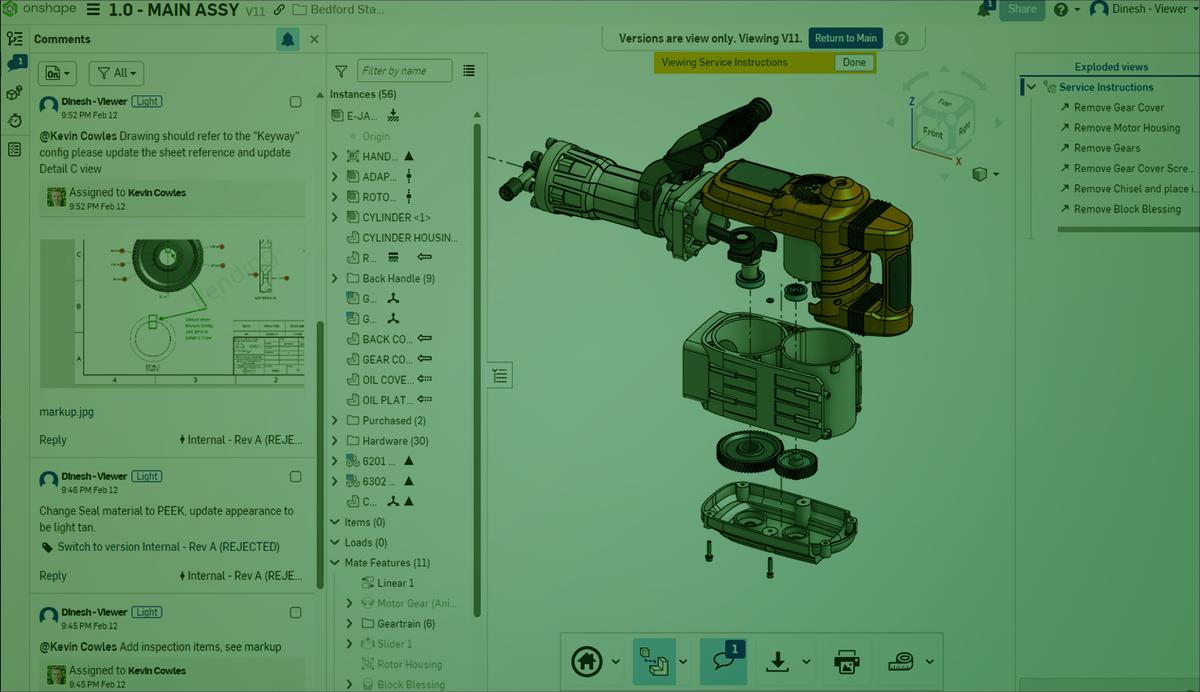Toggle notifications bell in the top bar
This screenshot has width=1200, height=692.
(984, 9)
